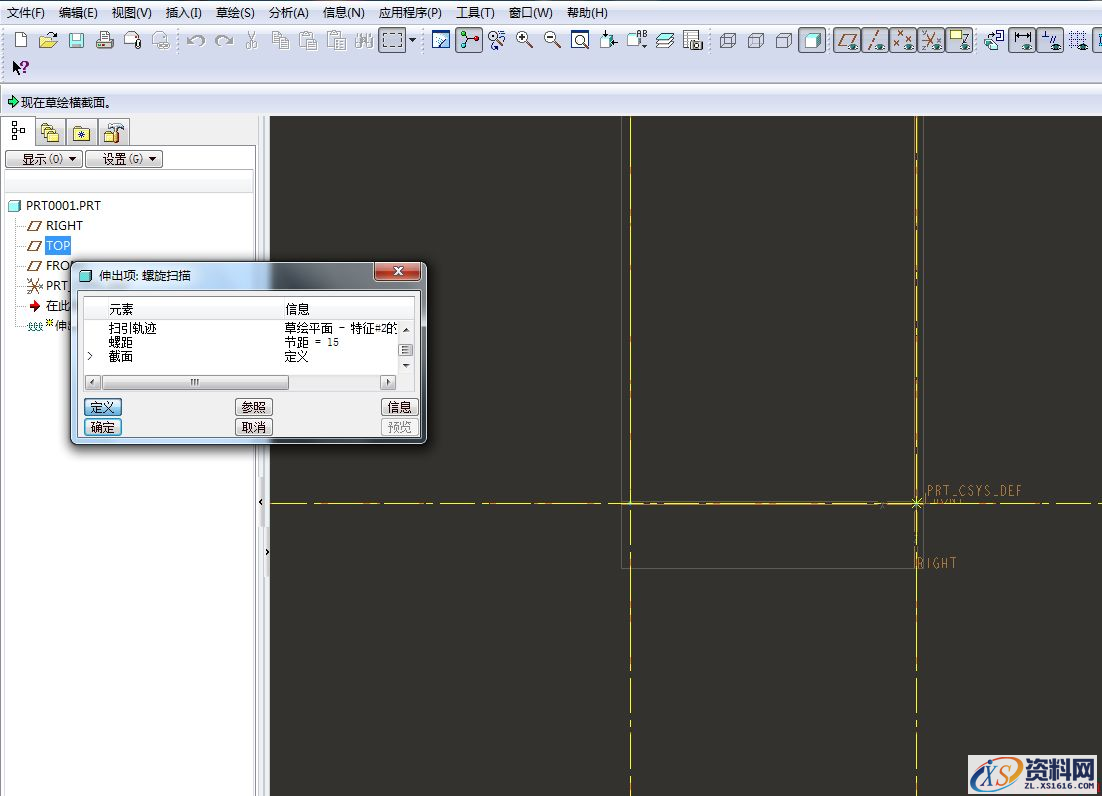Click the Open folder icon
This screenshot has height=796, width=1102.
[x=48, y=41]
